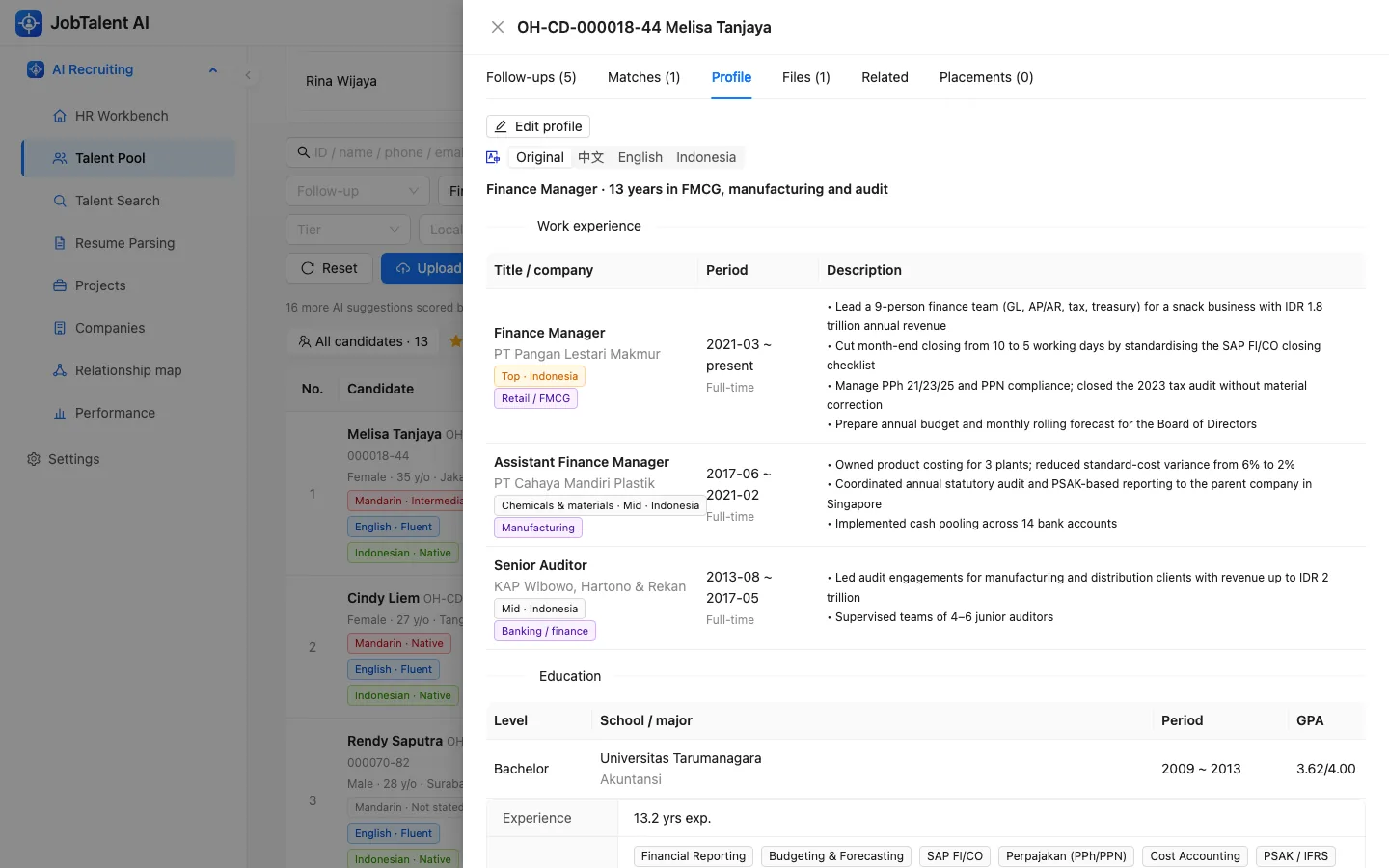Click the JobTalent AI logo icon
Viewport: 1389px width, 868px height.
click(29, 23)
